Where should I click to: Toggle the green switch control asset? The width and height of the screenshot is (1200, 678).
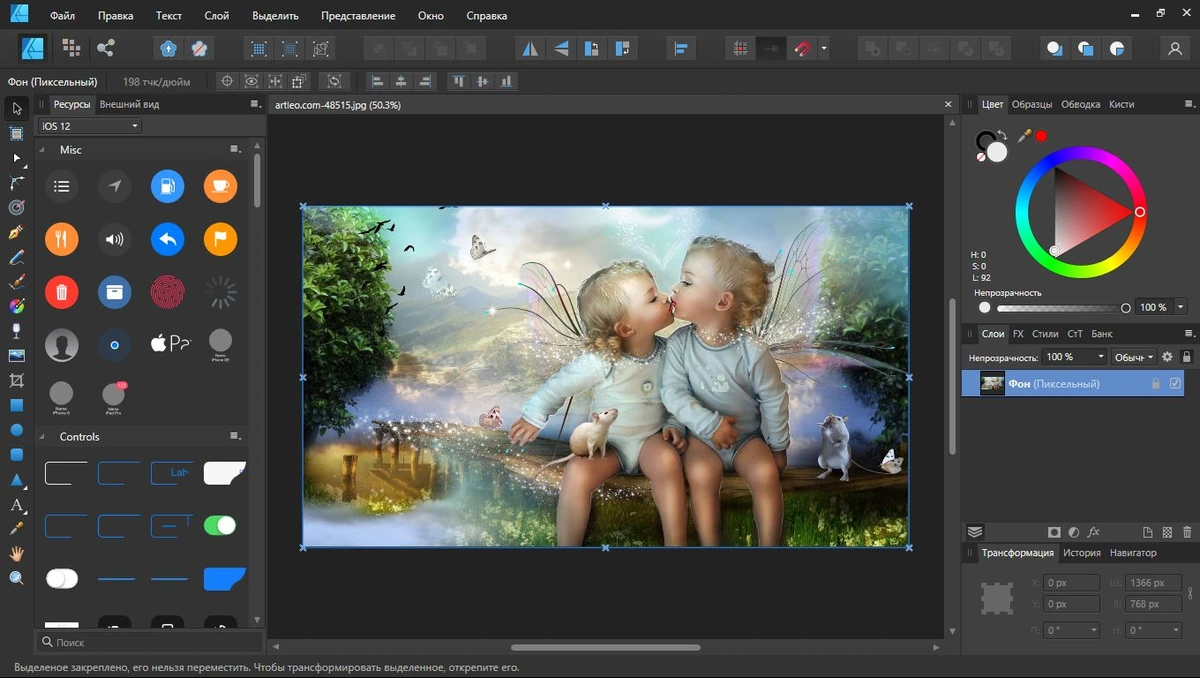(220, 525)
